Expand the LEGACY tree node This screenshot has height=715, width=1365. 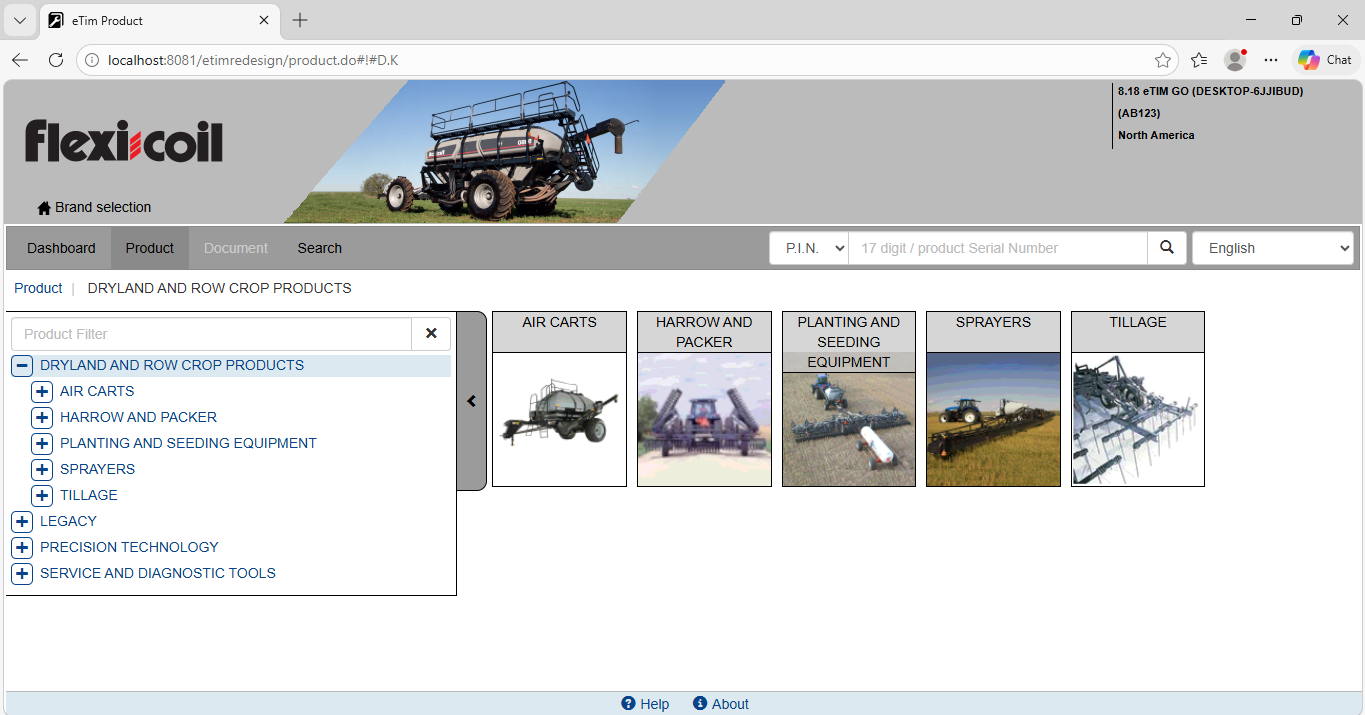coord(22,522)
